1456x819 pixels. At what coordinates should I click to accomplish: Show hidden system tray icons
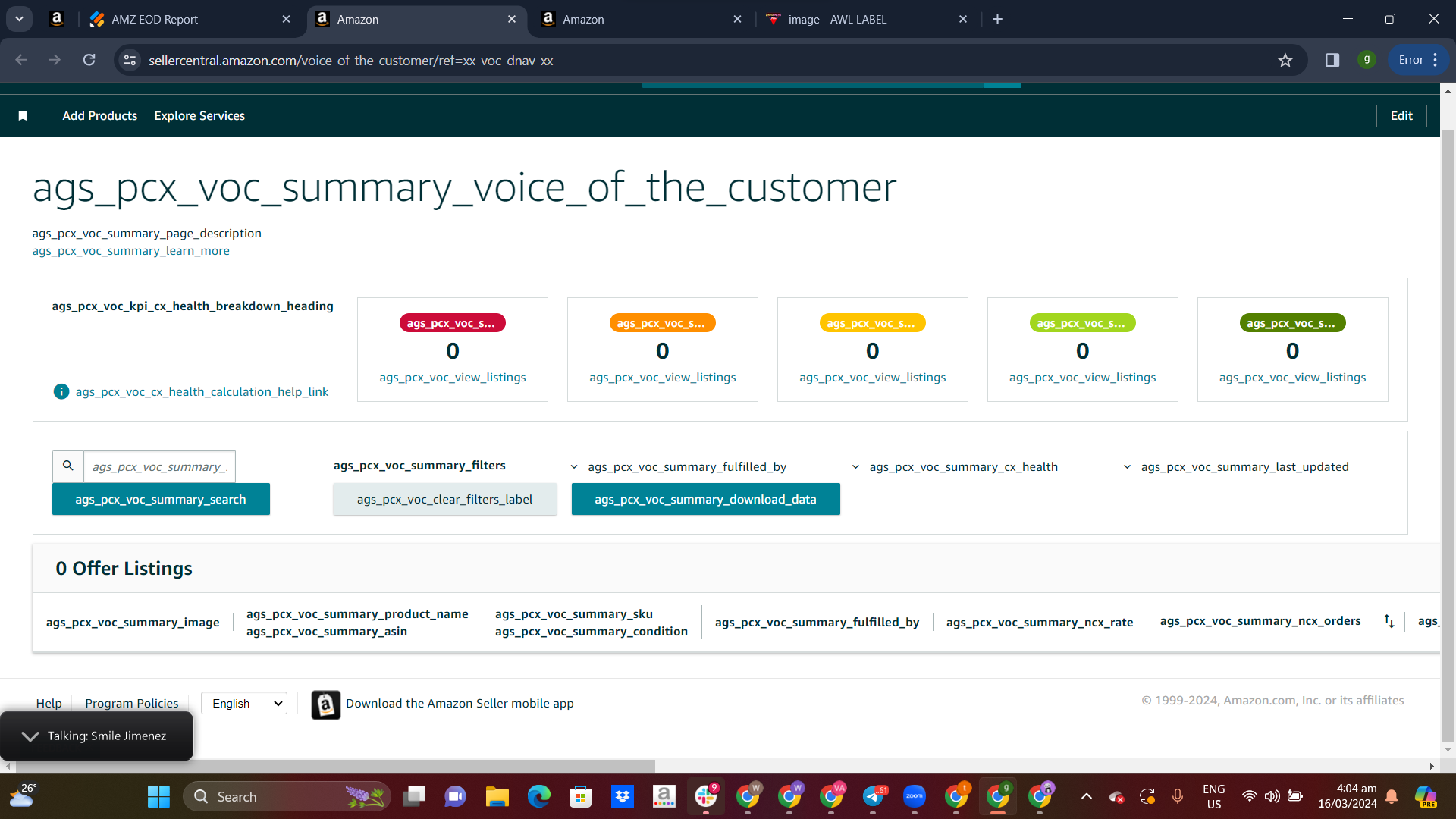[x=1087, y=796]
